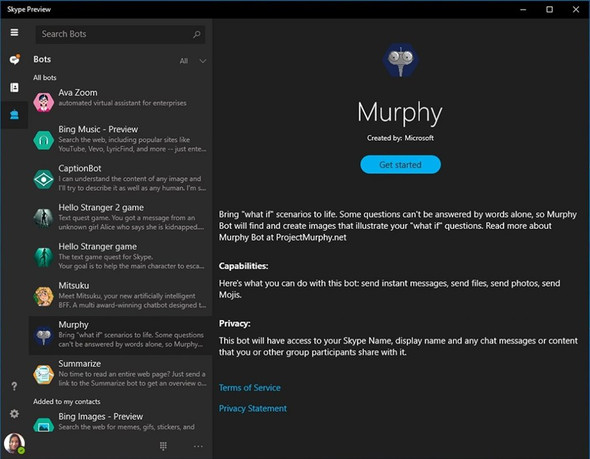
Task: Select Hello Stranger 2 game title
Action: click(101, 208)
